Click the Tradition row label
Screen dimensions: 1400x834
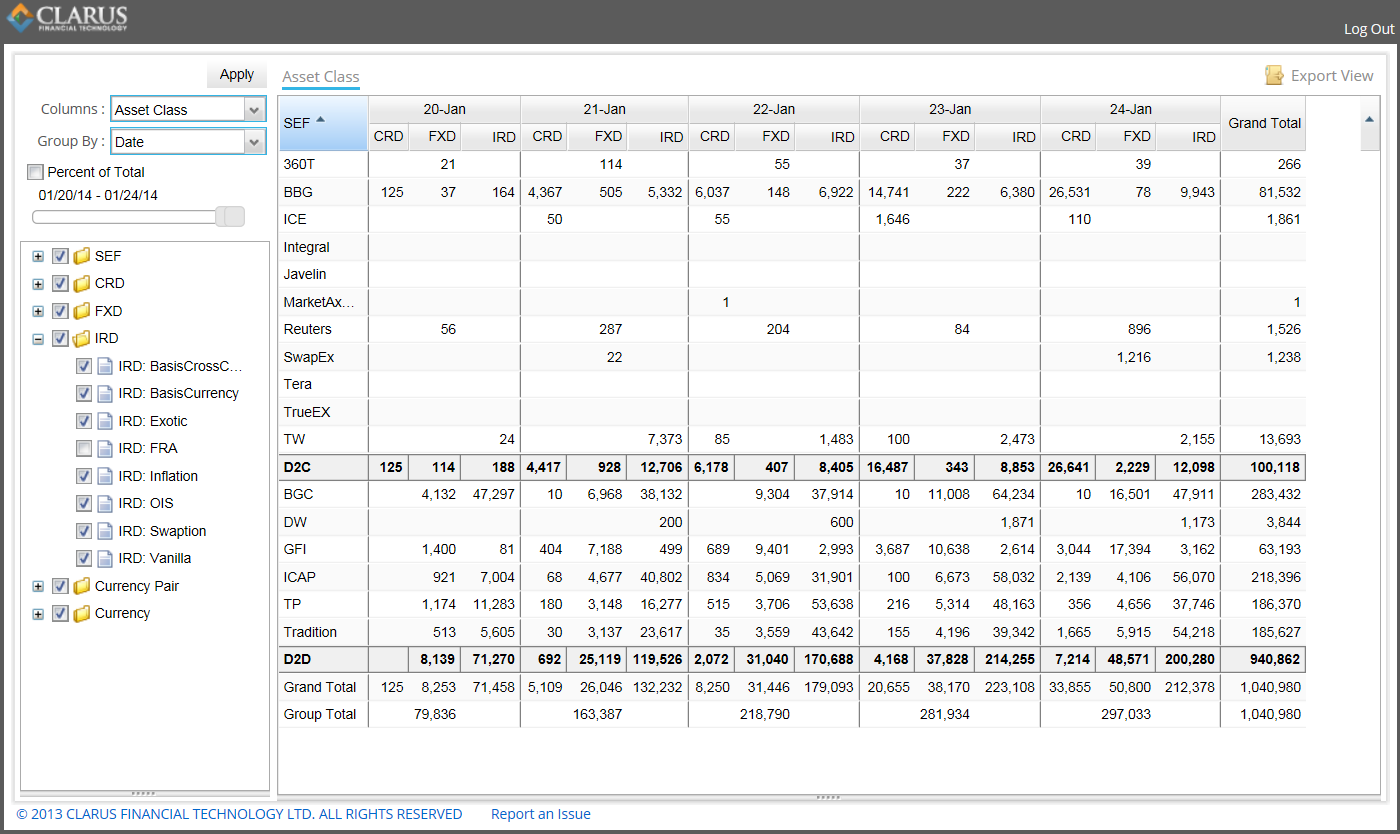pyautogui.click(x=310, y=632)
